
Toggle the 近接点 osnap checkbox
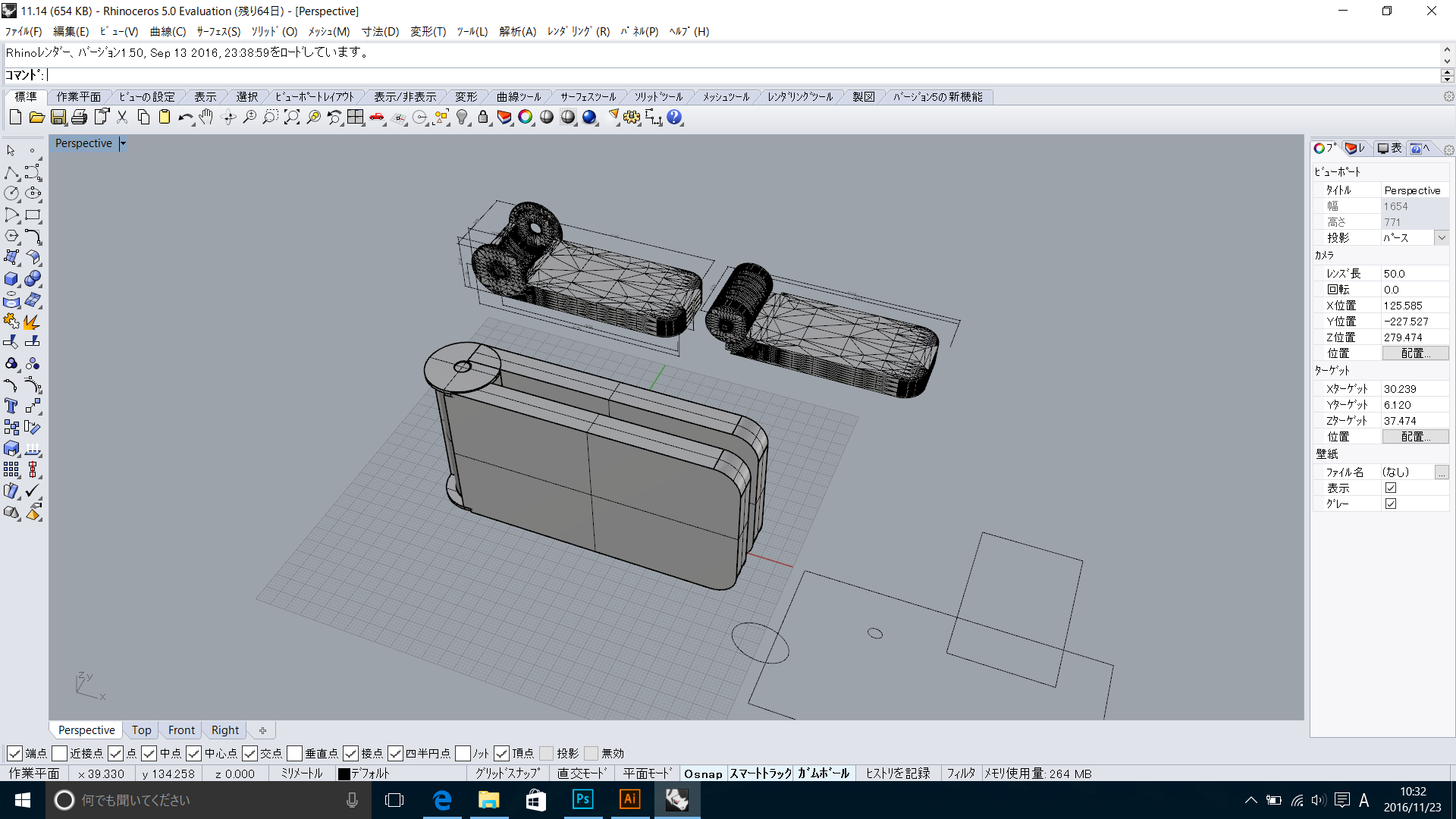[x=59, y=753]
